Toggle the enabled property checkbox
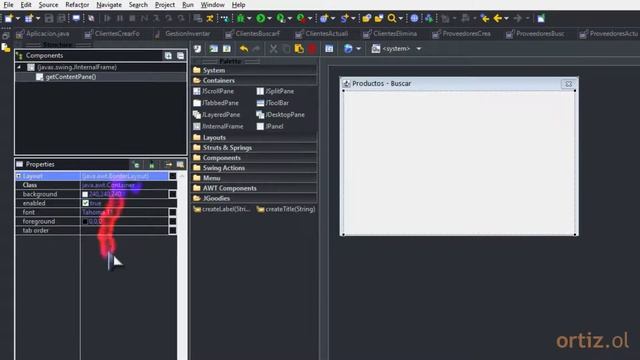Image resolution: width=640 pixels, height=360 pixels. click(85, 203)
